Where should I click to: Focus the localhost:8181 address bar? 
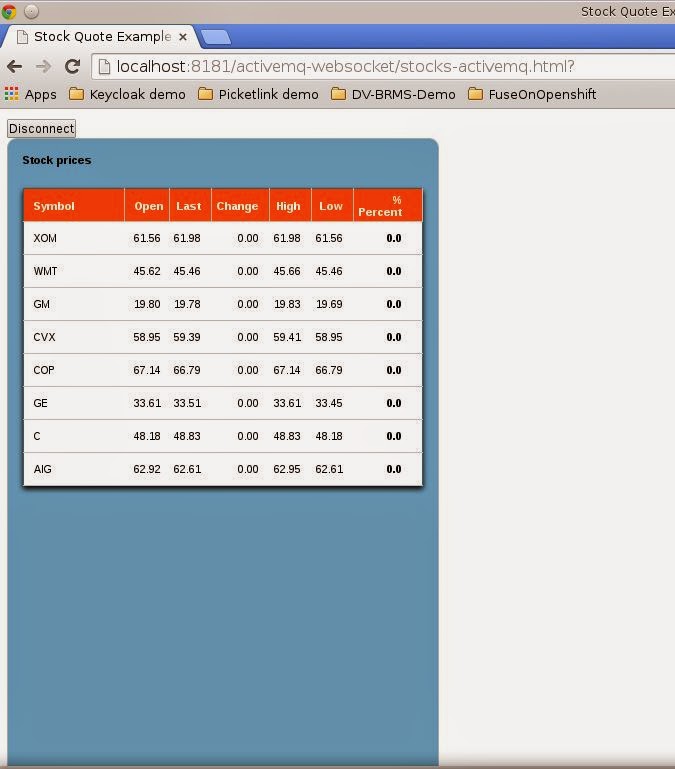(x=383, y=66)
